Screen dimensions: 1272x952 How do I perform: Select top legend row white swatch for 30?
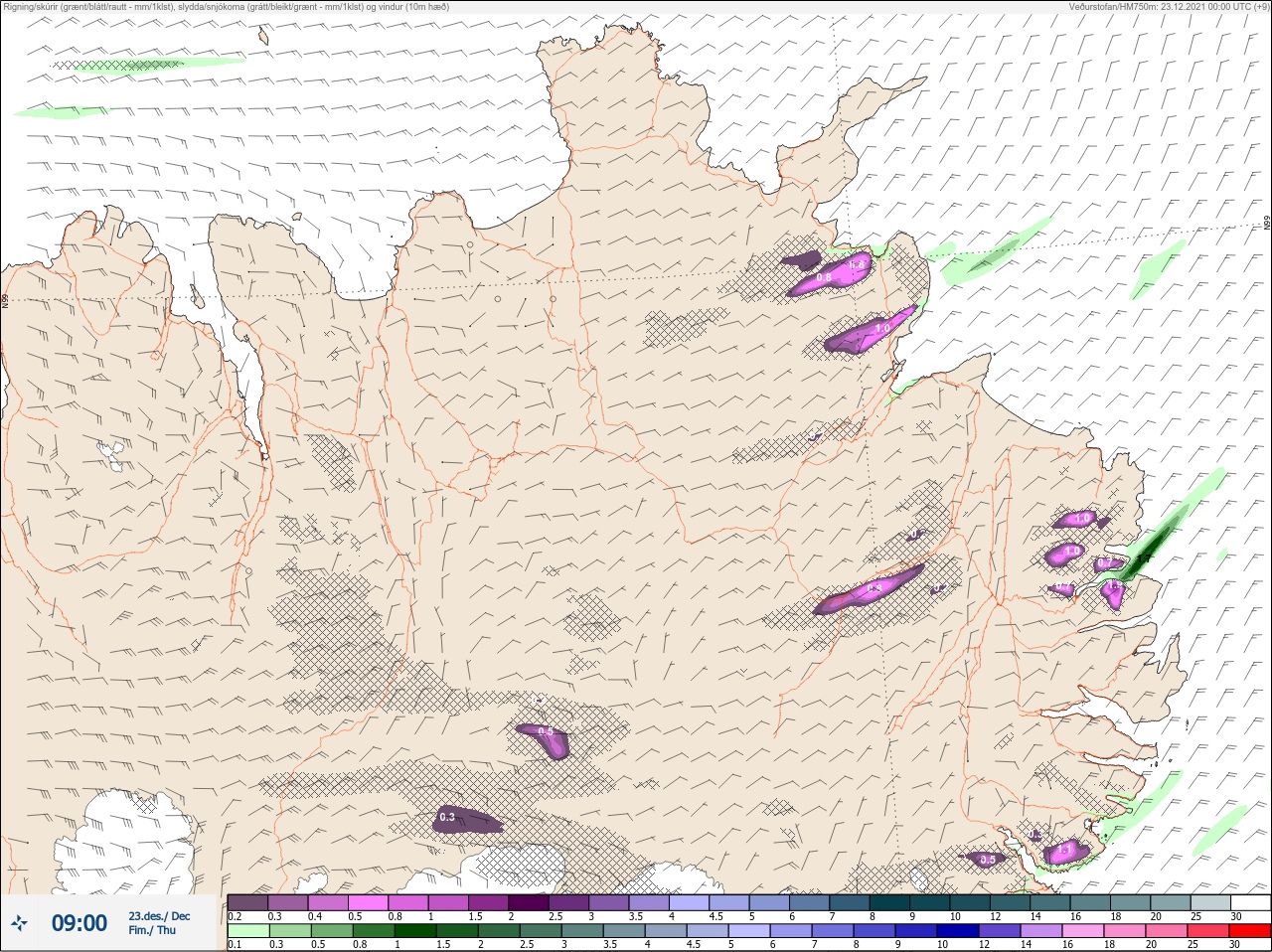[x=1250, y=902]
